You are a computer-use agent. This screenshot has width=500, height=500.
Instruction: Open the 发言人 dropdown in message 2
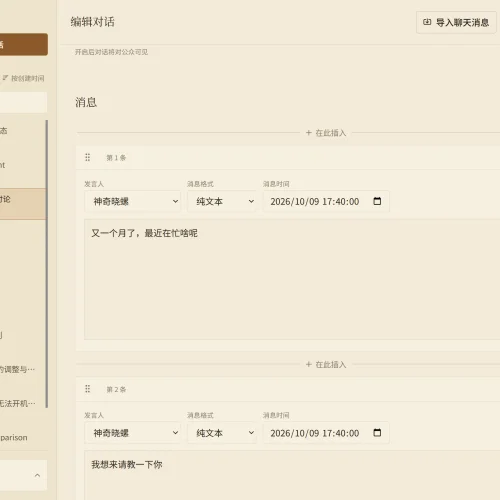[x=133, y=433]
